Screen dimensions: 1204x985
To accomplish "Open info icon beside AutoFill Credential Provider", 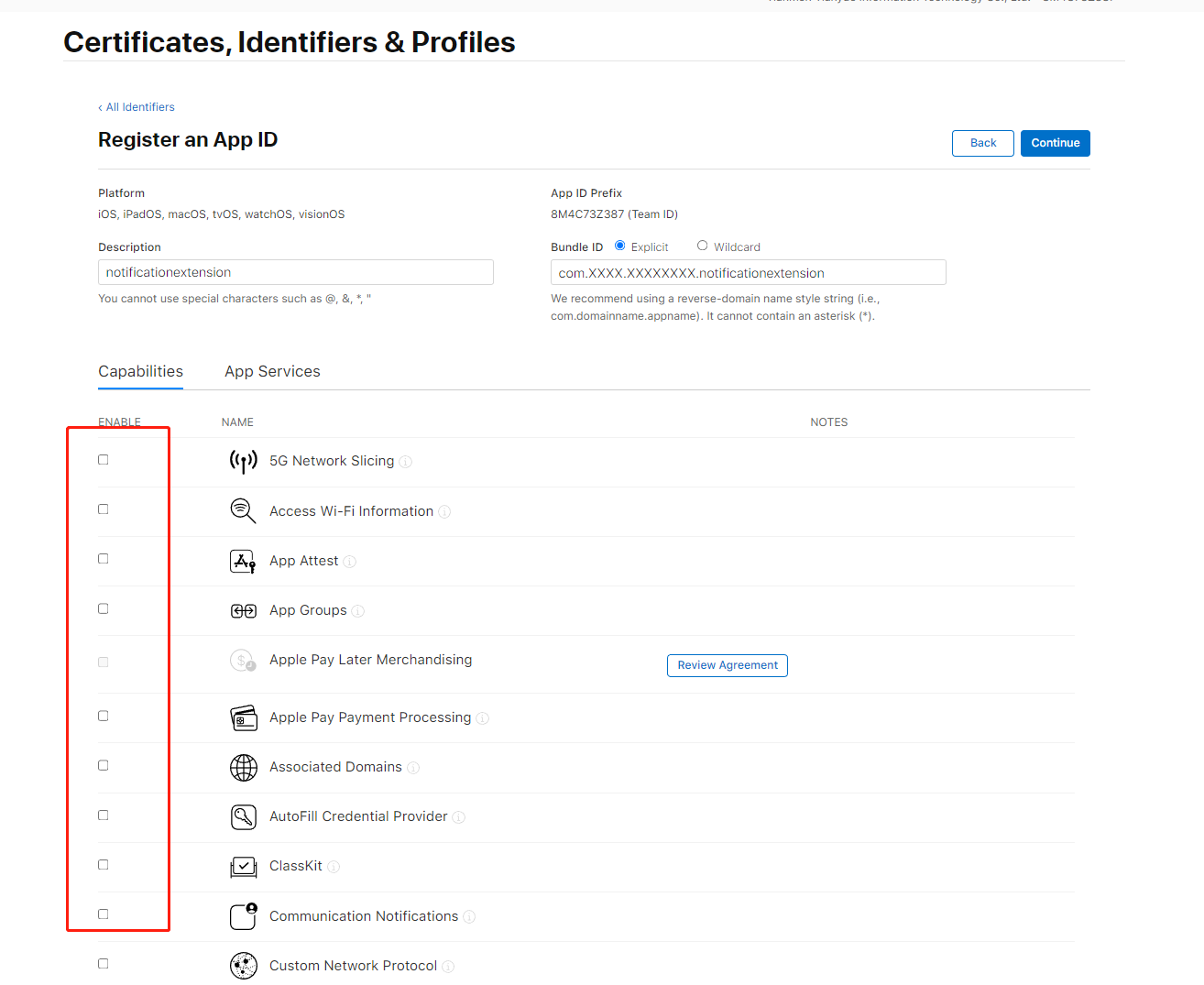I will (x=459, y=817).
